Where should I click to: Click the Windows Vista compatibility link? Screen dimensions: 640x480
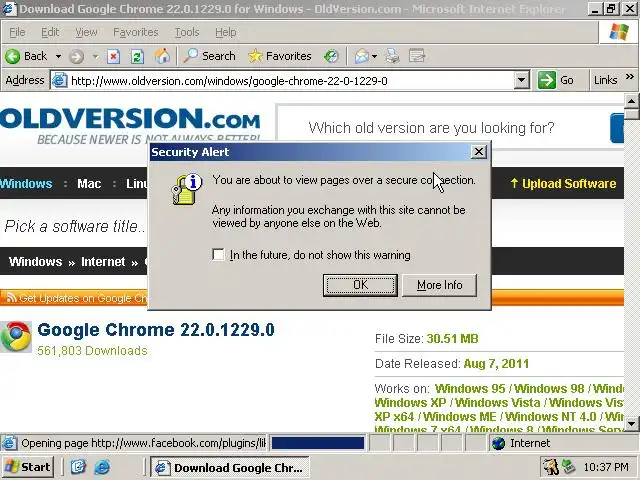(x=498, y=403)
